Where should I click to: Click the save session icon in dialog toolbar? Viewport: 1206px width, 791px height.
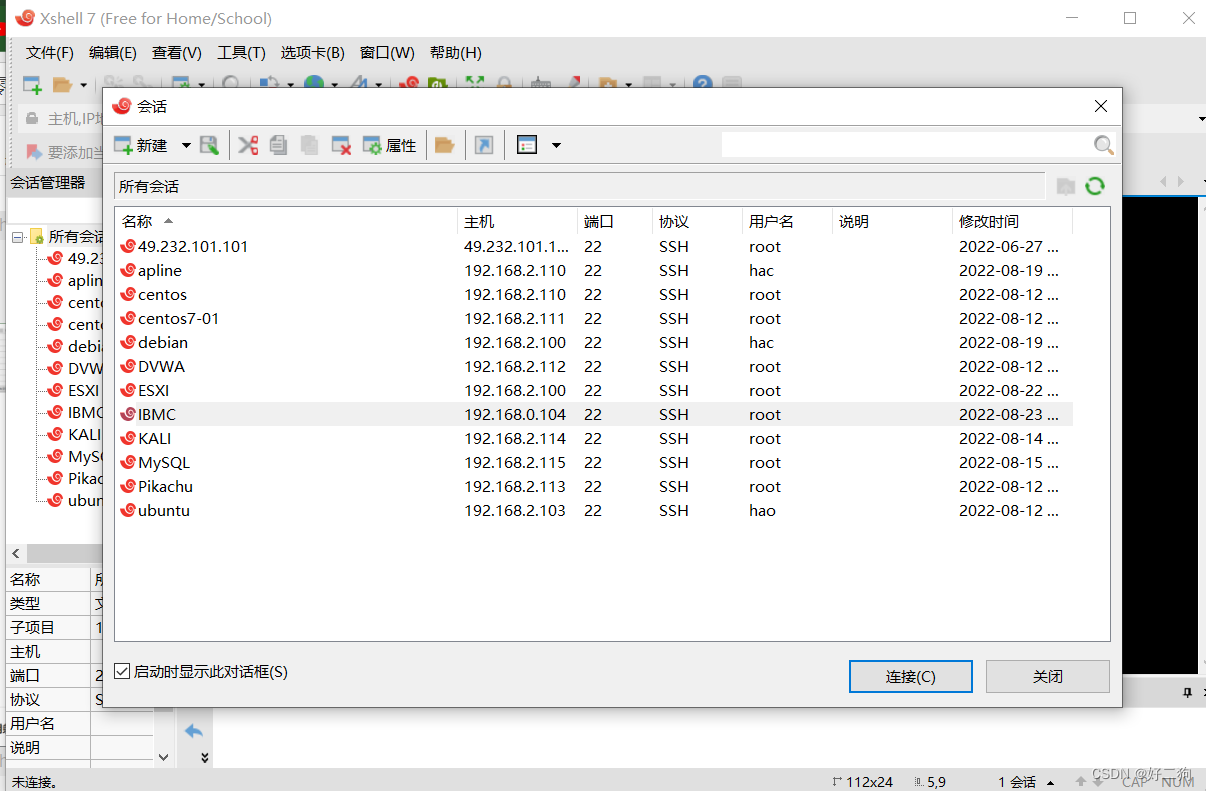point(209,146)
